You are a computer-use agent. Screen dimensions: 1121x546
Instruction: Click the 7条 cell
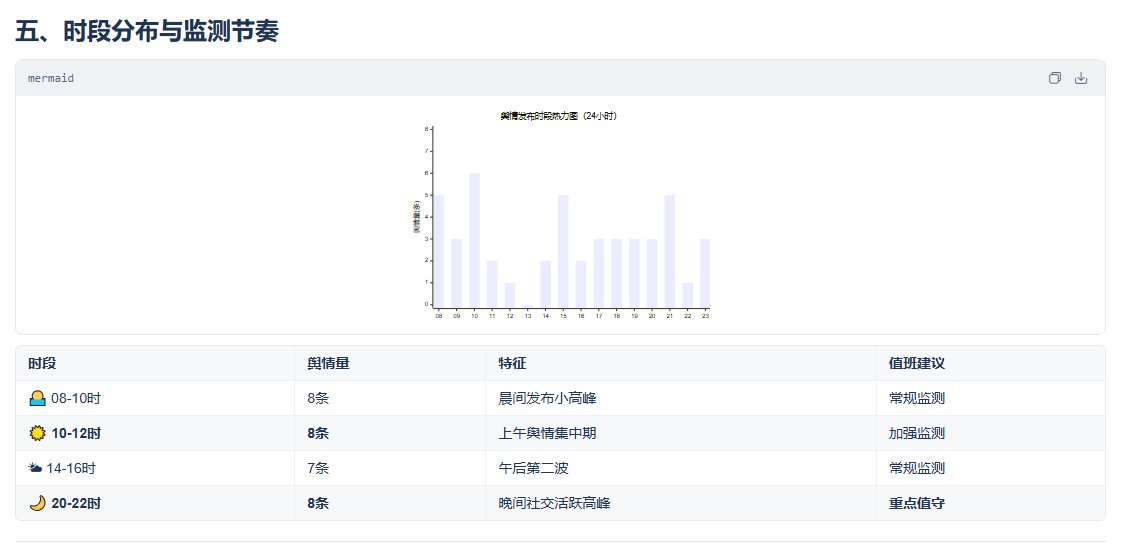[390, 468]
